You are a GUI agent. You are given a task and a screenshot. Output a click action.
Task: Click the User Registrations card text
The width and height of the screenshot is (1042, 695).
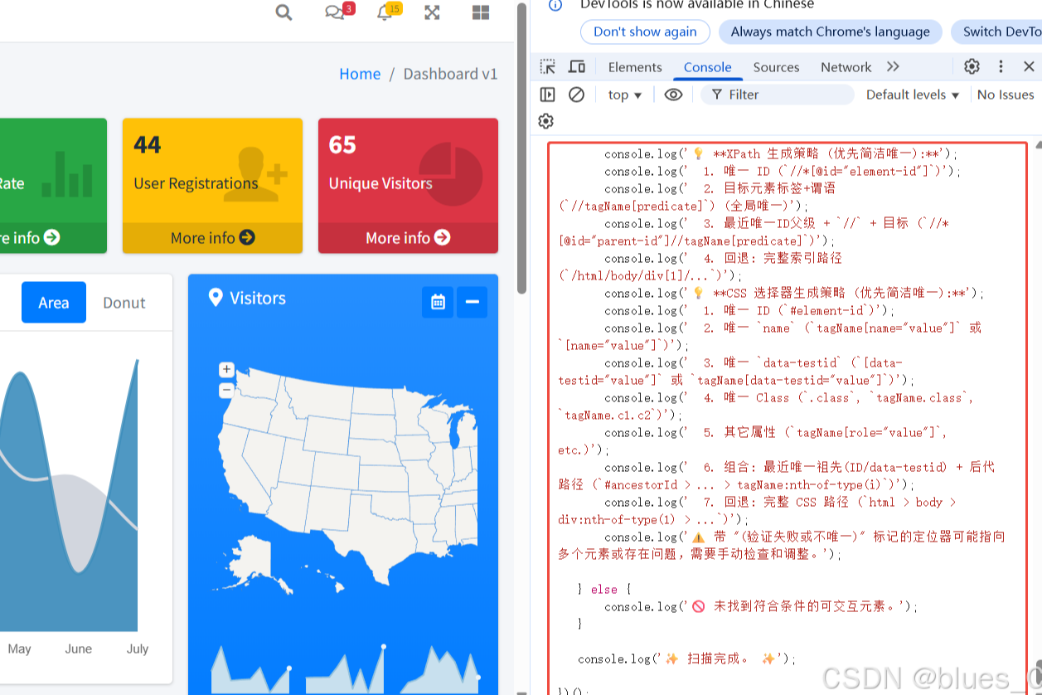point(195,183)
